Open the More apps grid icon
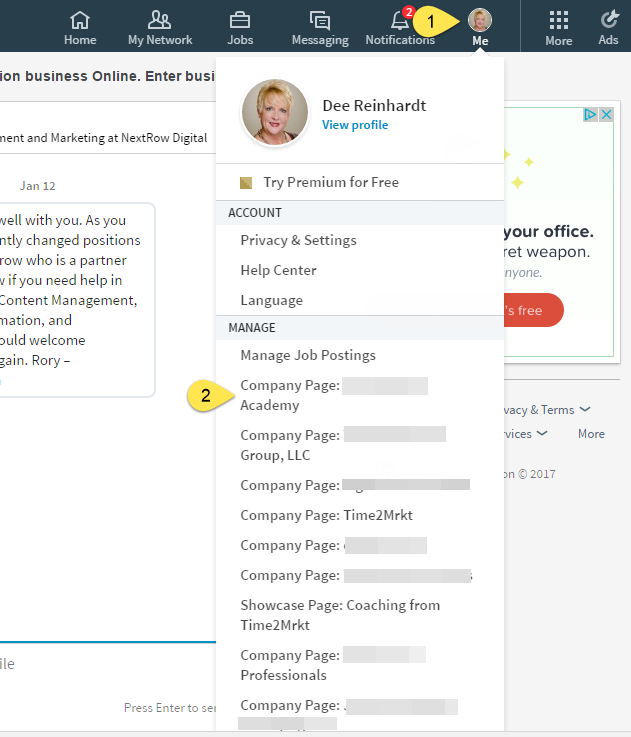 click(559, 20)
